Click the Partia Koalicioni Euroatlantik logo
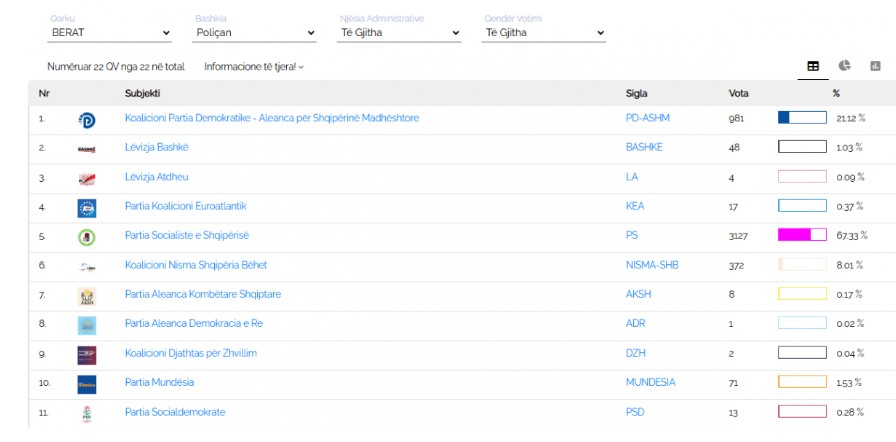The image size is (896, 442). pyautogui.click(x=87, y=207)
